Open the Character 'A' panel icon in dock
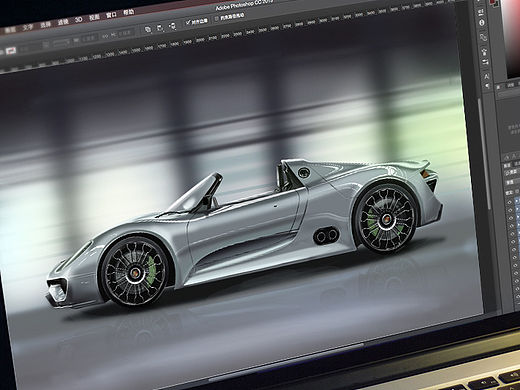 (486, 76)
